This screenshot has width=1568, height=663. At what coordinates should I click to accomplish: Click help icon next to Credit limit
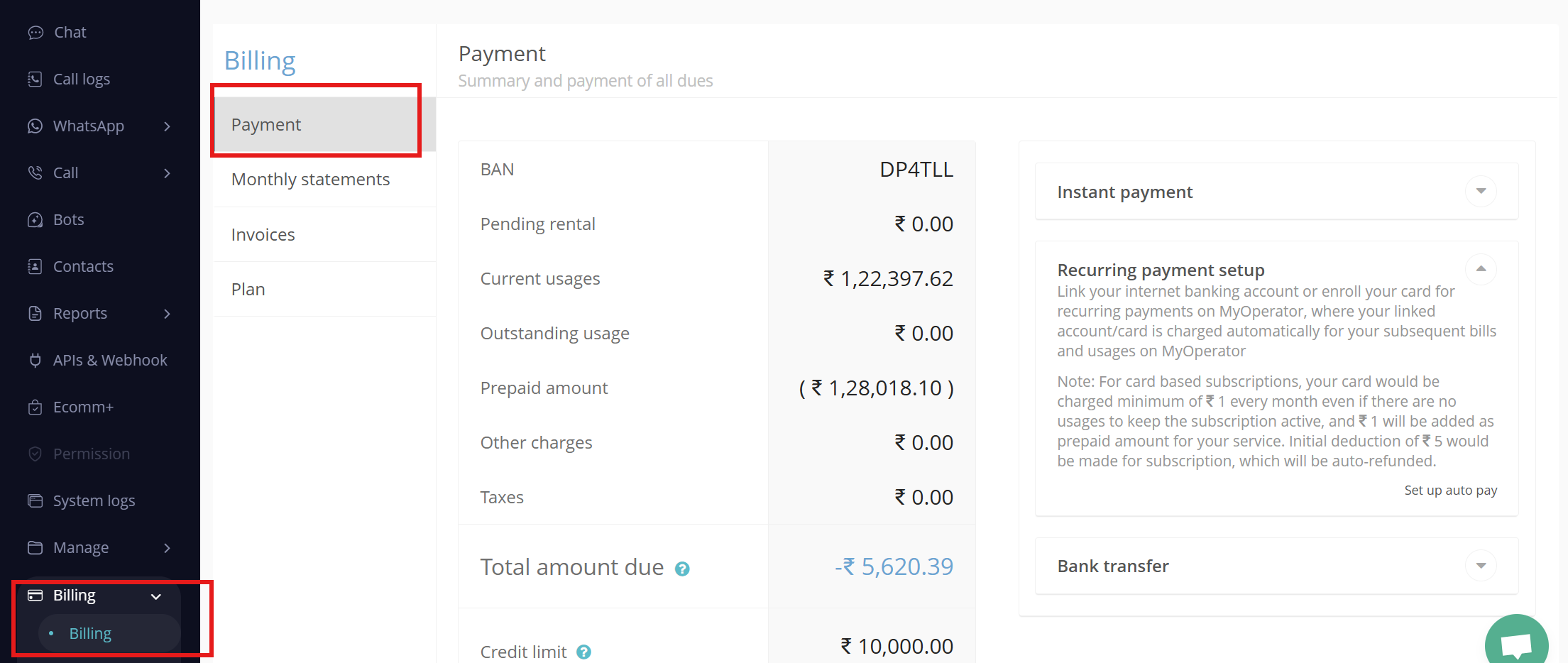click(583, 652)
